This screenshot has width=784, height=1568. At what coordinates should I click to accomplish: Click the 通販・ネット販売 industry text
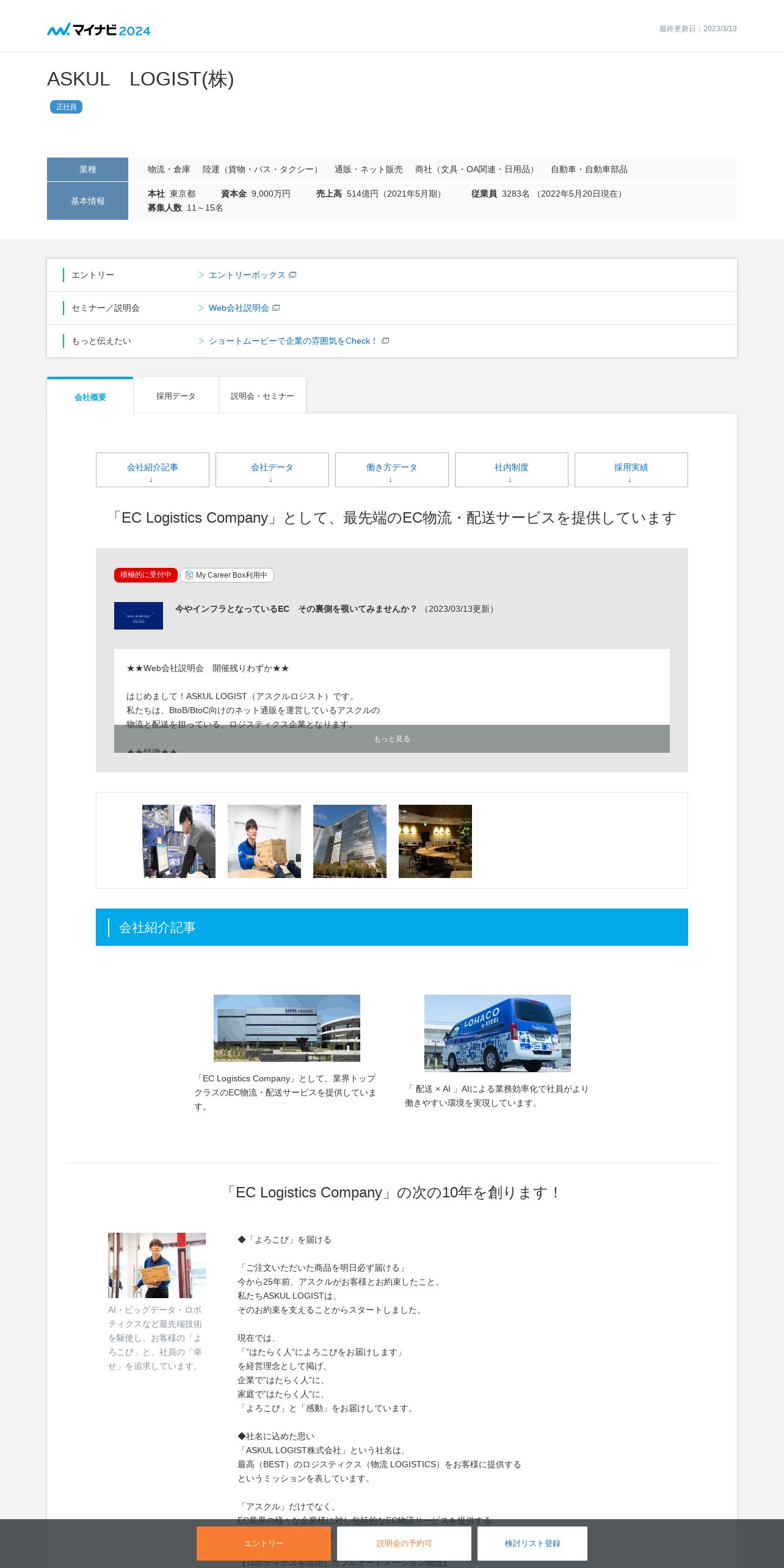(x=369, y=170)
